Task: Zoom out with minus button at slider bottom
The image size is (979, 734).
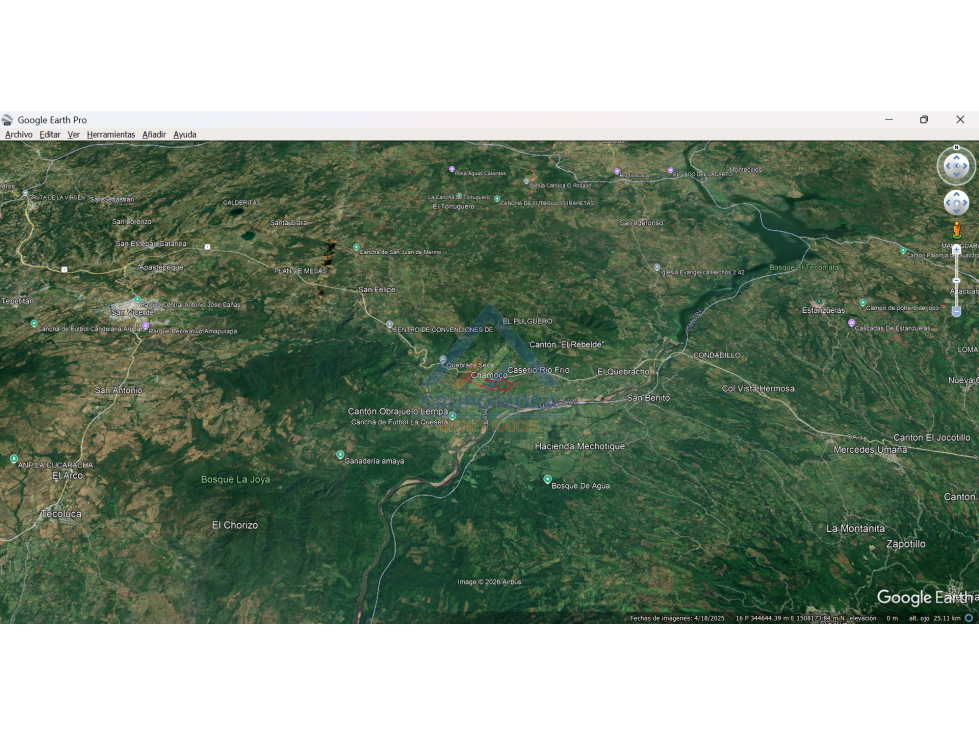Action: pyautogui.click(x=956, y=311)
